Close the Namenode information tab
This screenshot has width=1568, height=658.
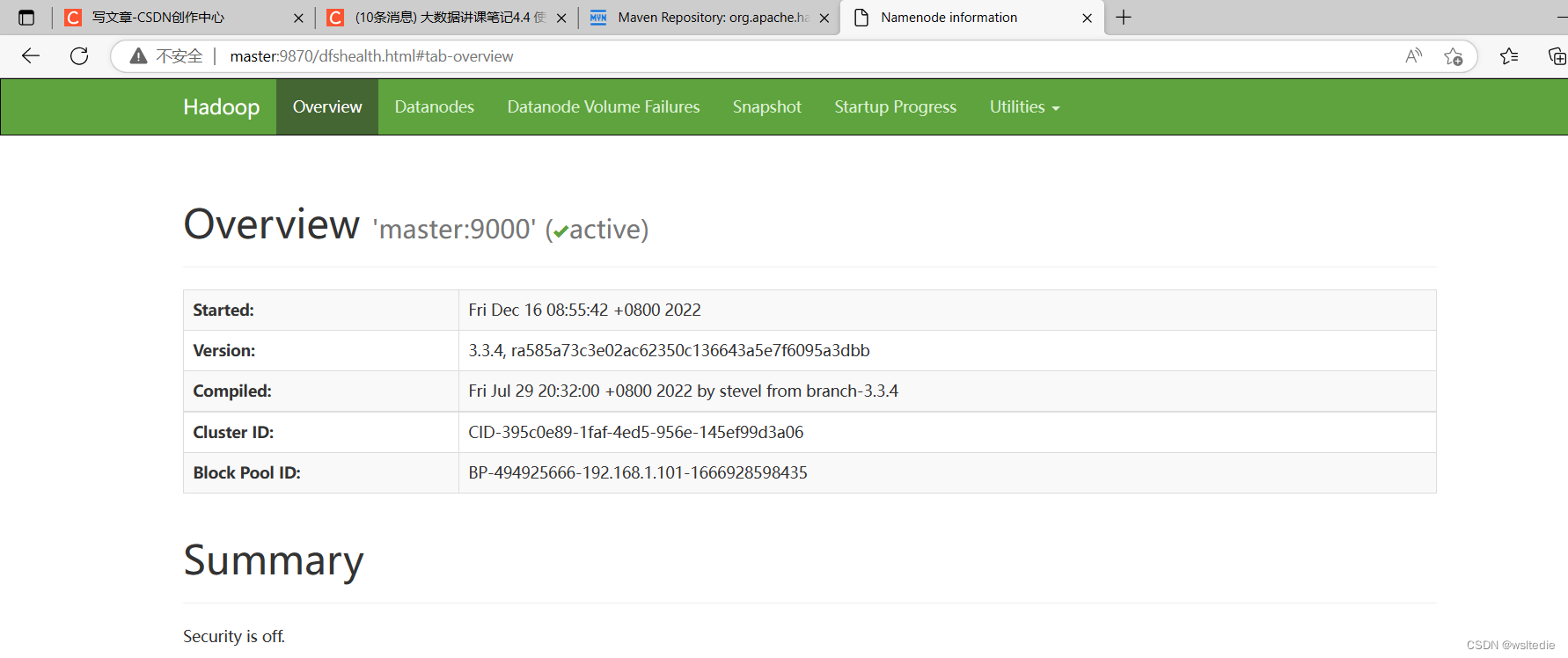coord(1088,18)
